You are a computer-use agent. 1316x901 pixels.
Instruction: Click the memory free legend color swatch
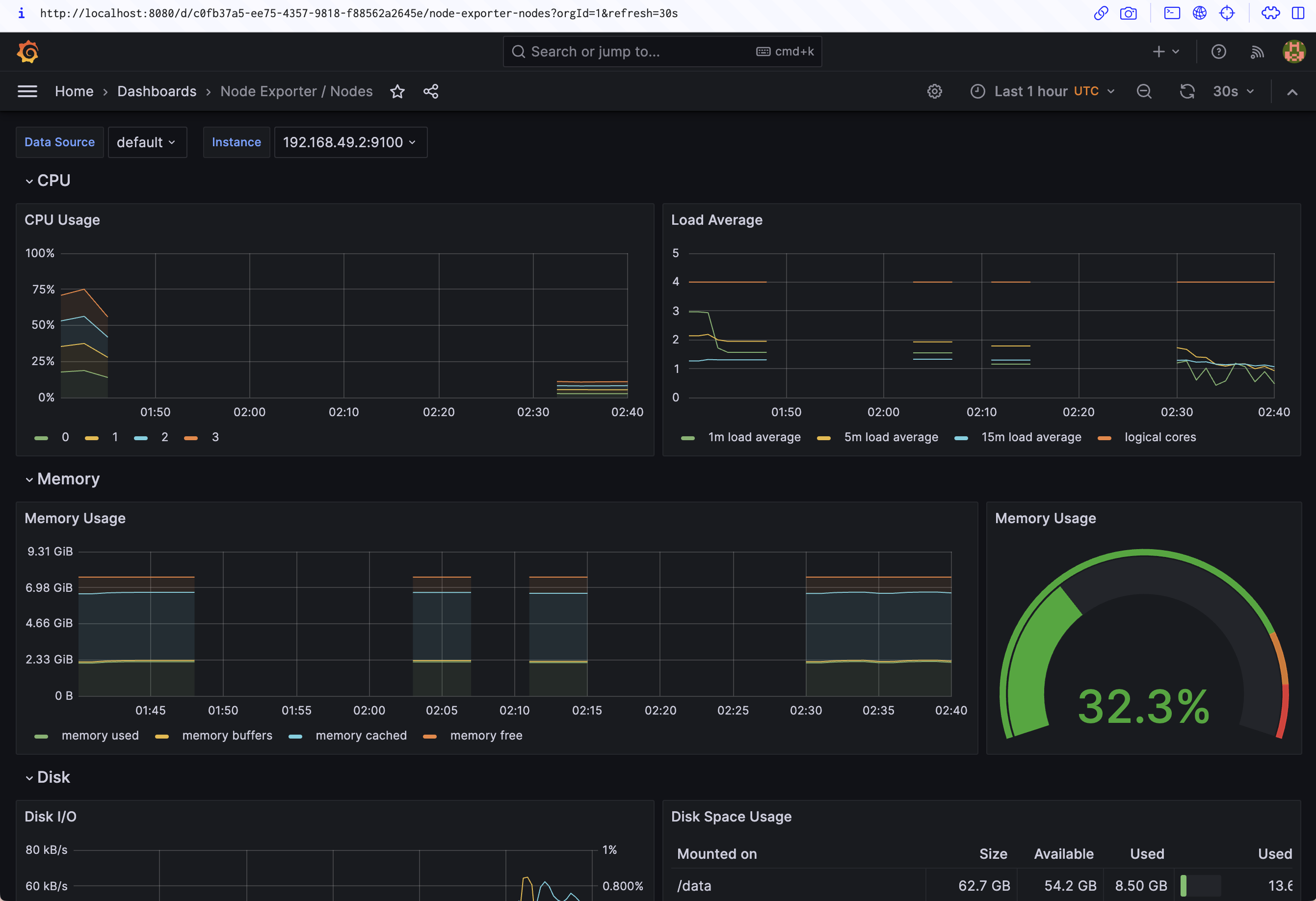pyautogui.click(x=430, y=736)
